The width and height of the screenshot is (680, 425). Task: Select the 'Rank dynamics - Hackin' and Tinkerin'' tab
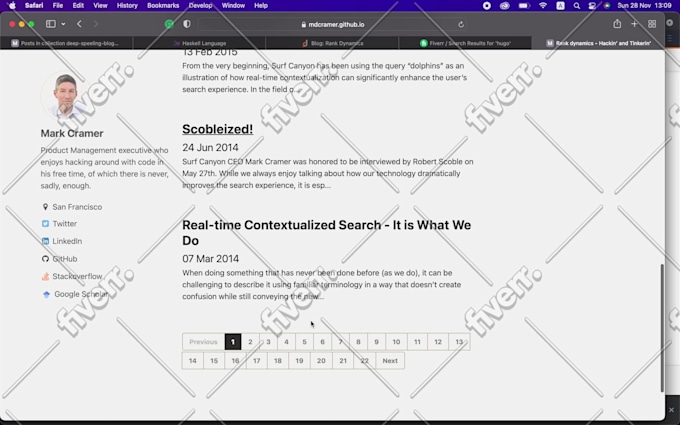[598, 43]
